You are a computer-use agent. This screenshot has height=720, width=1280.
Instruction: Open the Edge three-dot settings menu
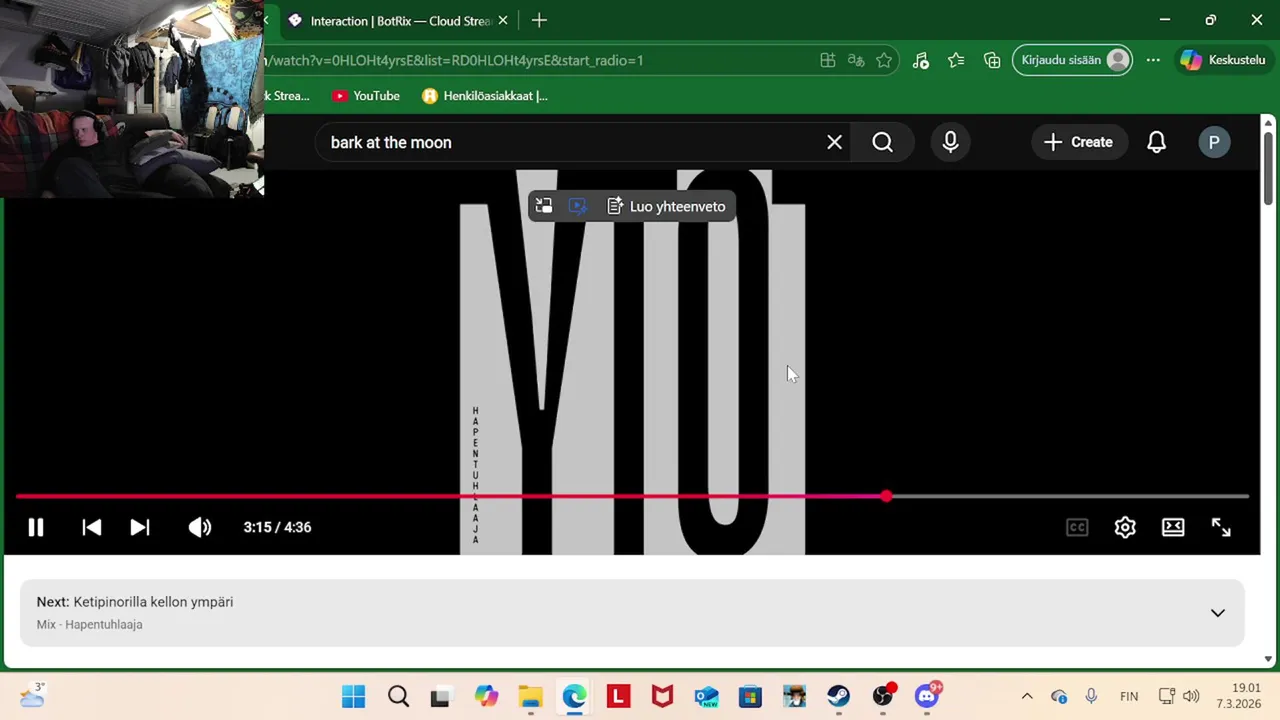pos(1153,60)
